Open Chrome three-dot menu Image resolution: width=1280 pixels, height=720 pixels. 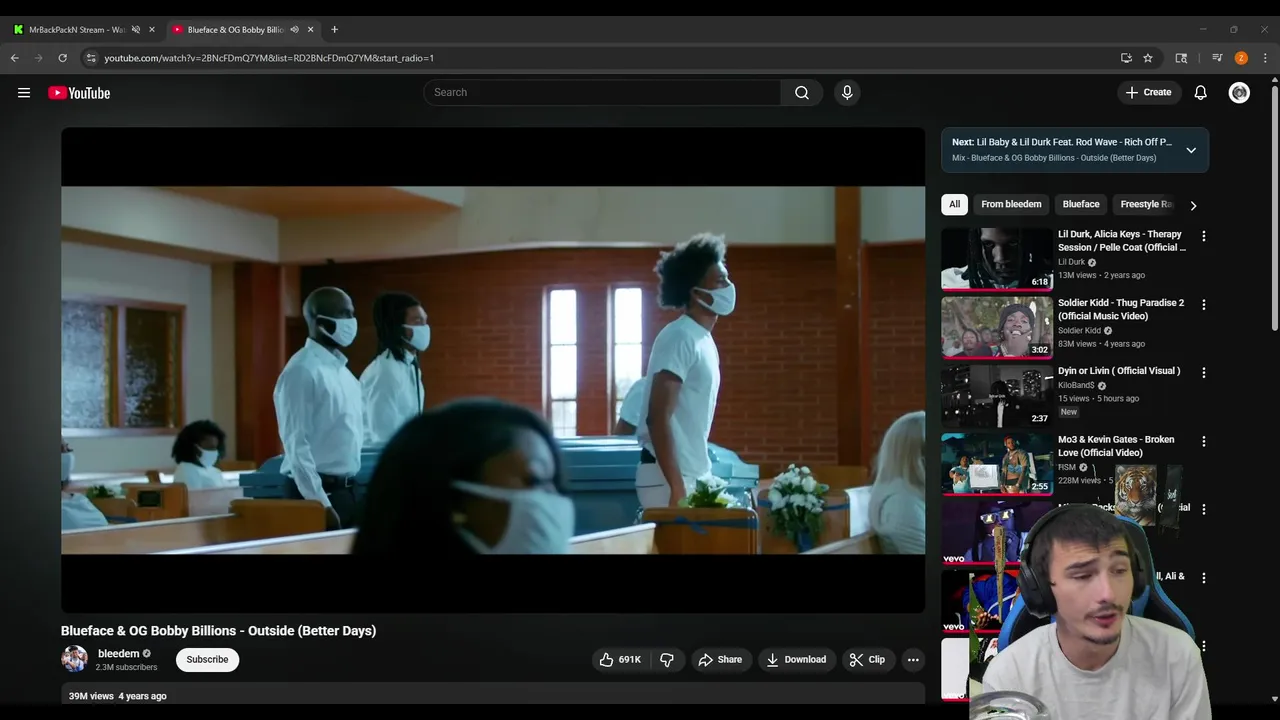coord(1265,58)
